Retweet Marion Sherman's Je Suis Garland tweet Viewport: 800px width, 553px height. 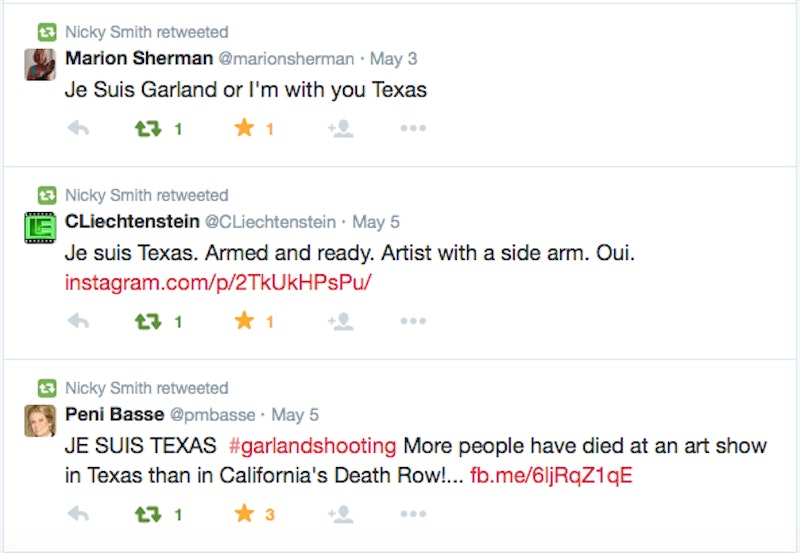point(148,129)
